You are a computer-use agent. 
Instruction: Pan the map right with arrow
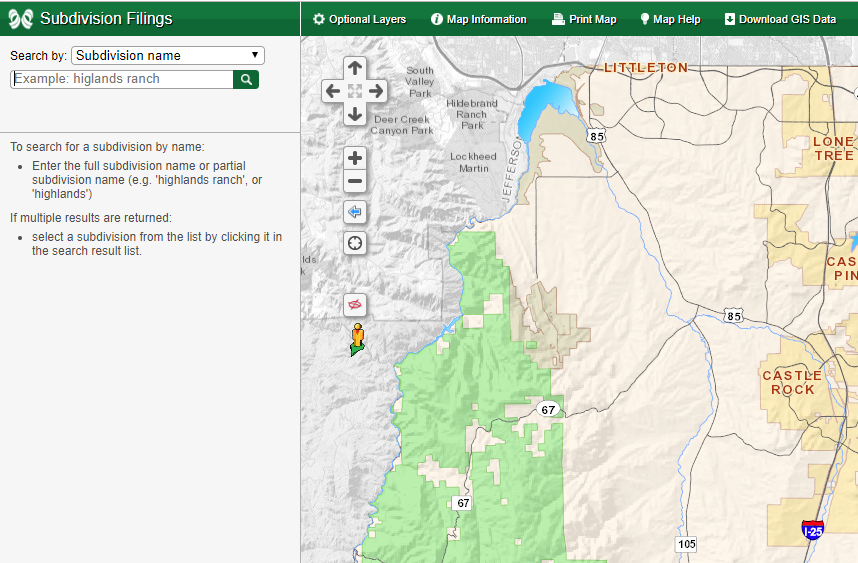[377, 91]
